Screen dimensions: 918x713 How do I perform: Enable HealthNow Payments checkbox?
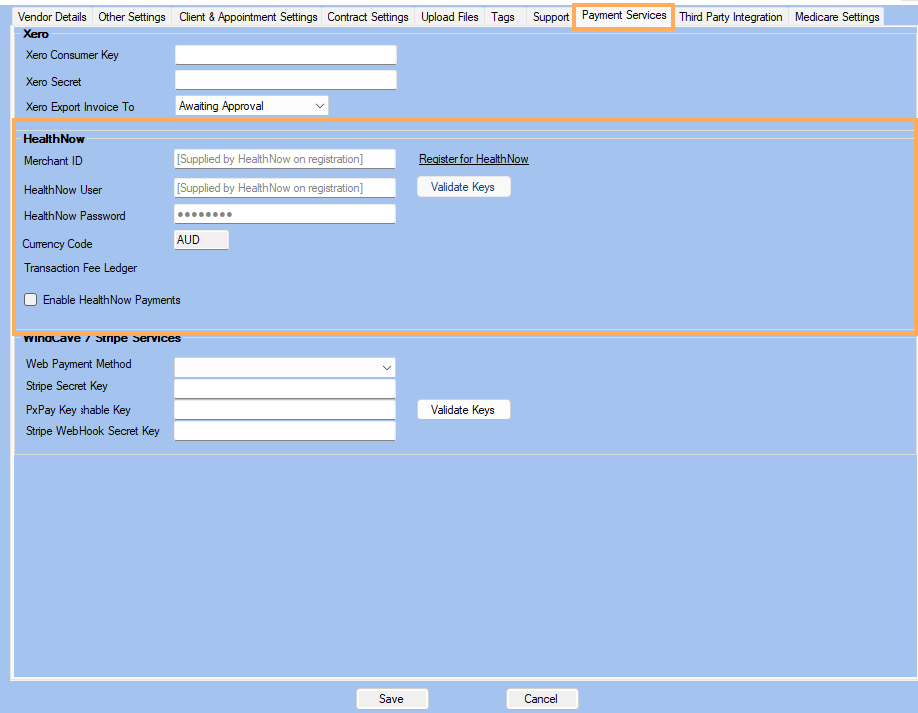(30, 300)
